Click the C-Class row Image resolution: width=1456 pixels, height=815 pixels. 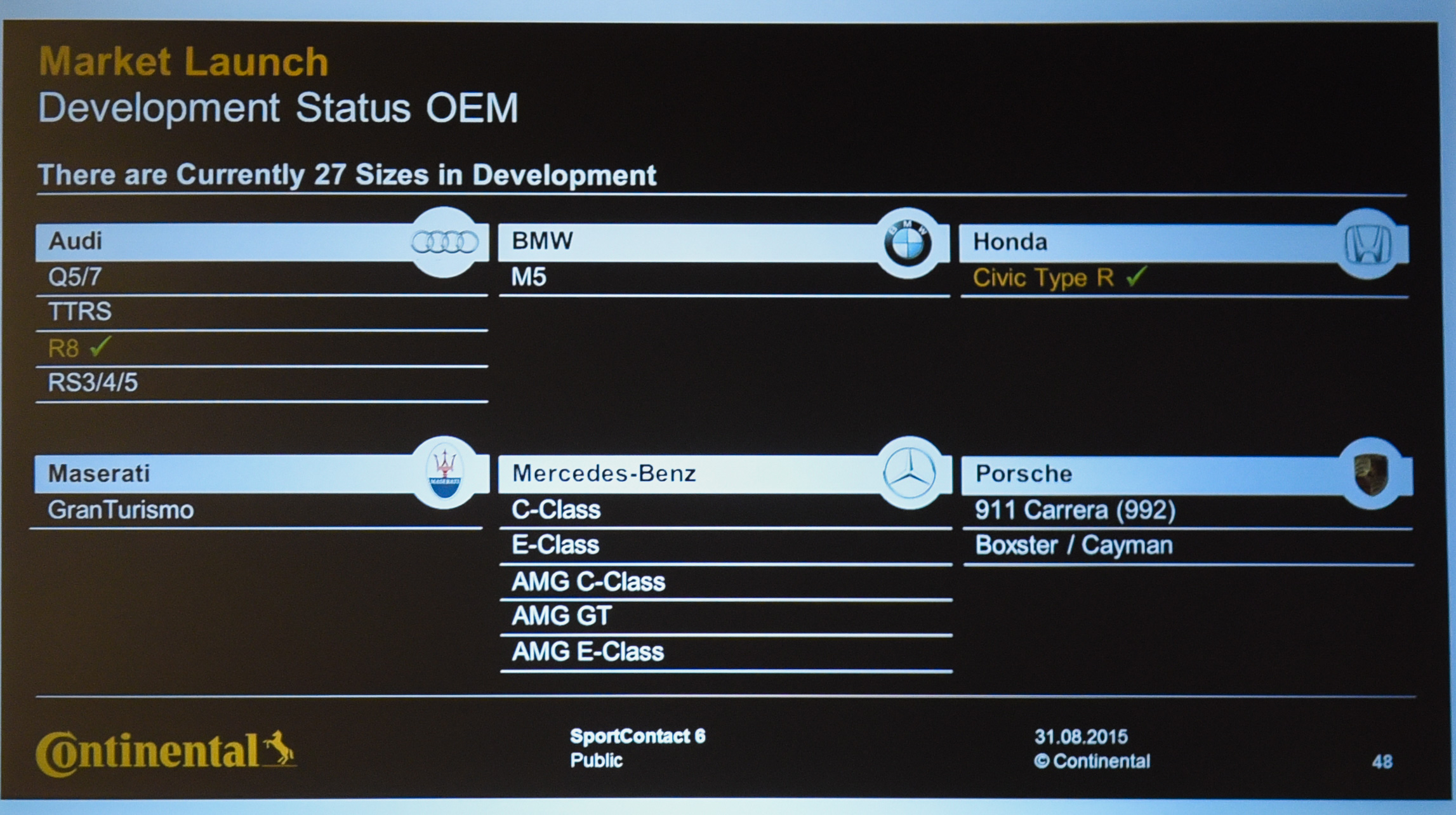[726, 510]
